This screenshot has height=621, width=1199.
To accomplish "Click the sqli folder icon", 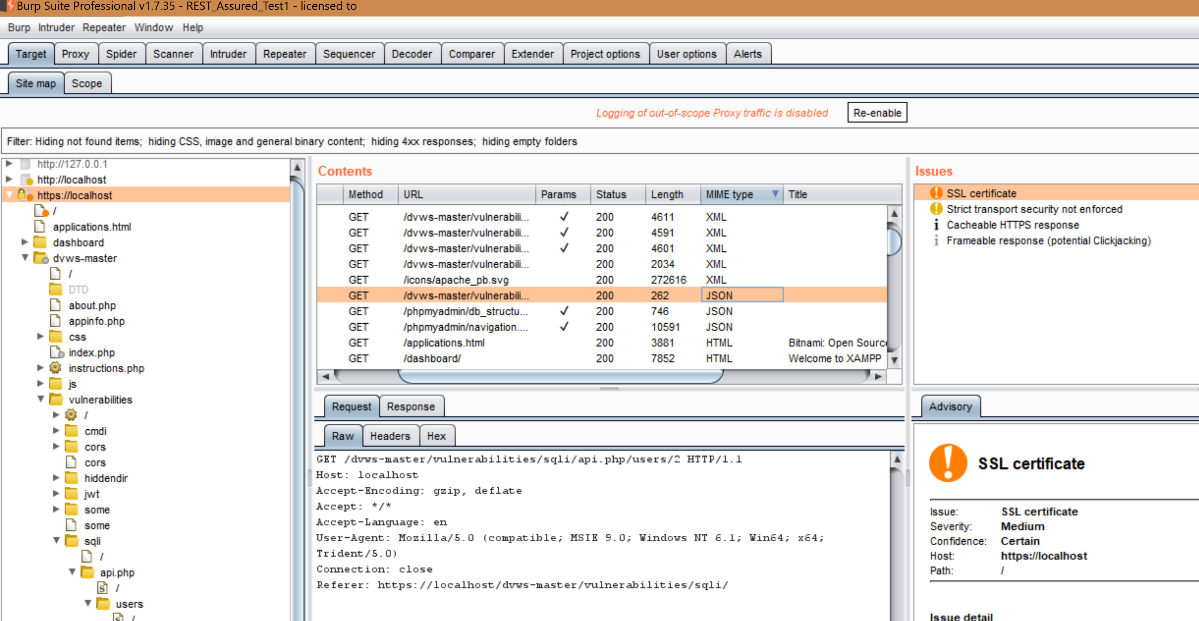I will pyautogui.click(x=71, y=541).
